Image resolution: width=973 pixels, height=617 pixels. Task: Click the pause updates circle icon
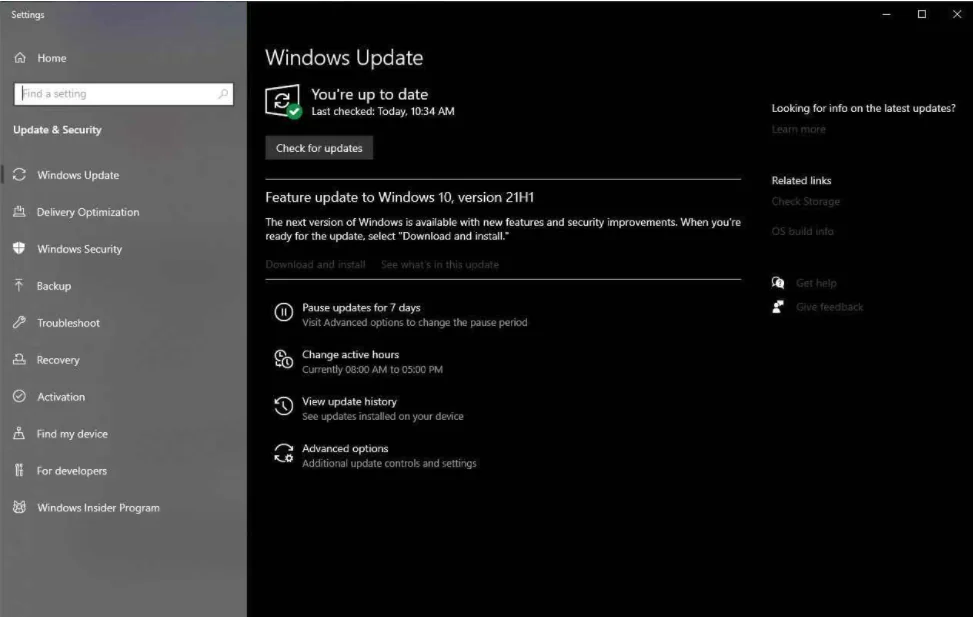pyautogui.click(x=284, y=312)
